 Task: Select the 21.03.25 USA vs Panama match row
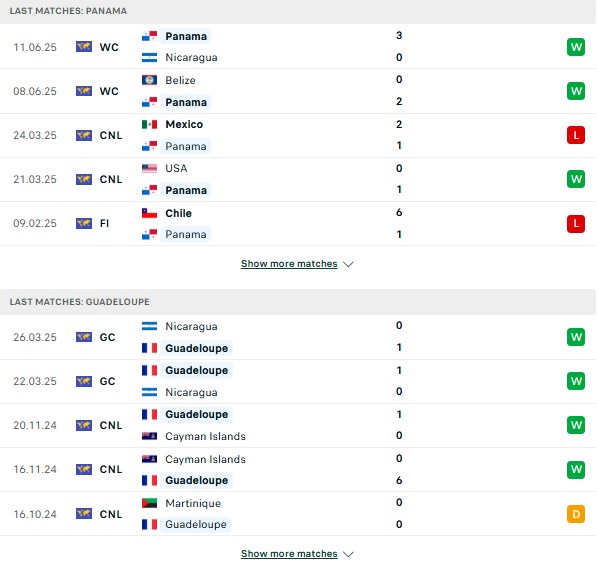tap(298, 179)
